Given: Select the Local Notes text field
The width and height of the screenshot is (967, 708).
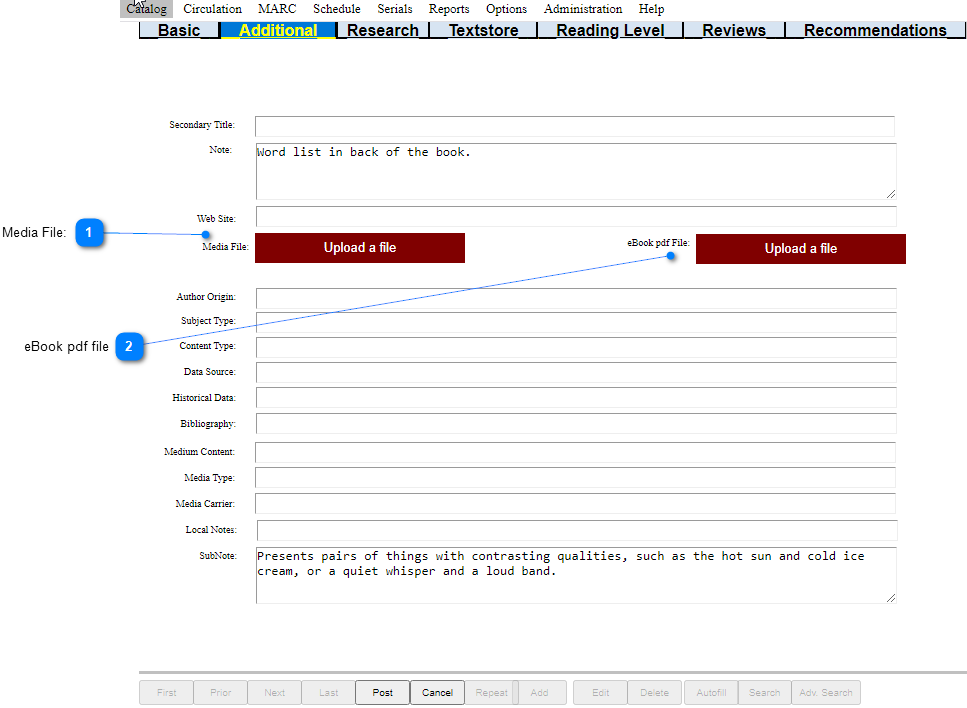Looking at the screenshot, I should [576, 530].
